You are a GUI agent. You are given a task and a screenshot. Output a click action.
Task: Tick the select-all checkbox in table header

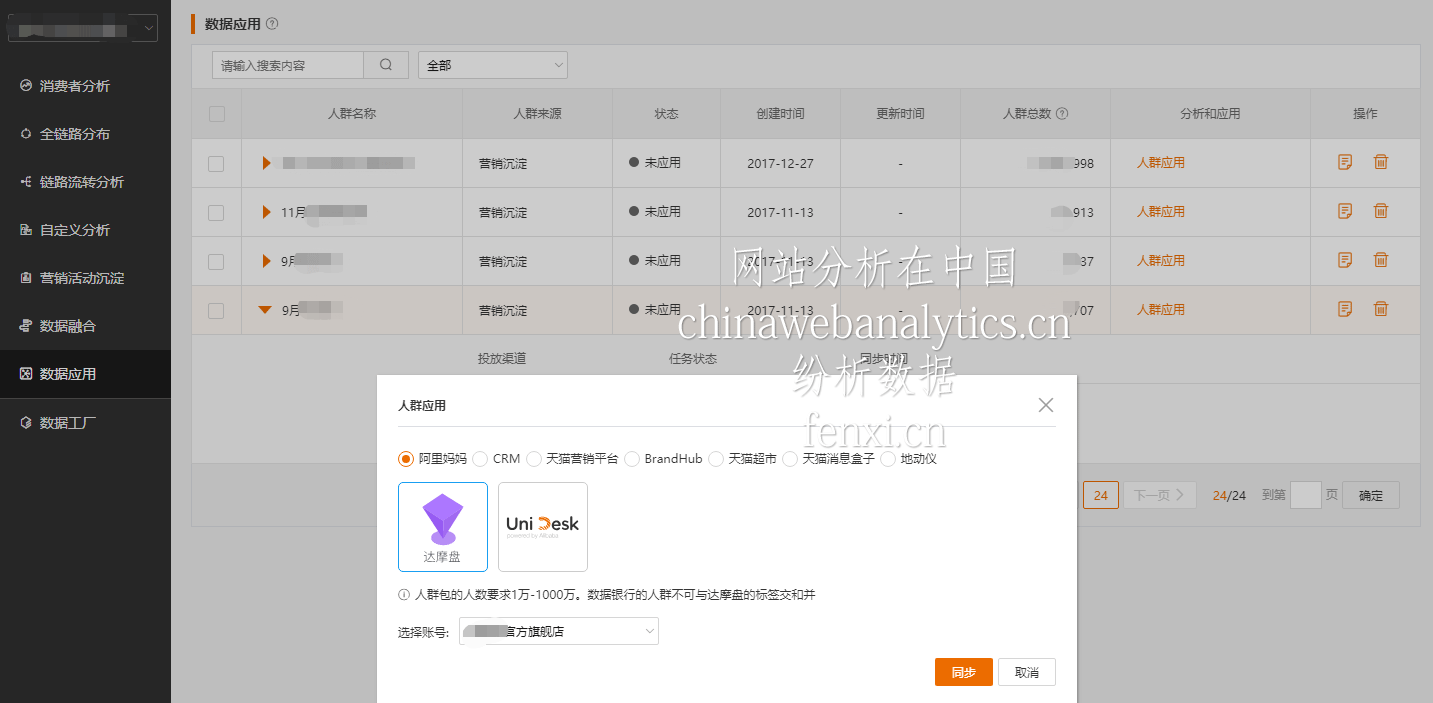click(217, 114)
